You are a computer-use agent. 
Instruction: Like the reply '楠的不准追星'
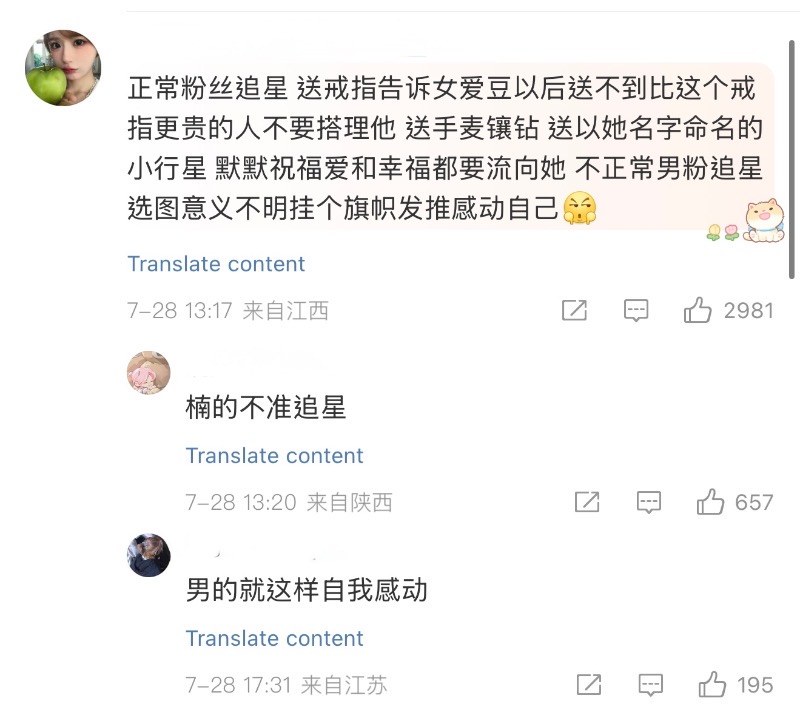click(711, 502)
